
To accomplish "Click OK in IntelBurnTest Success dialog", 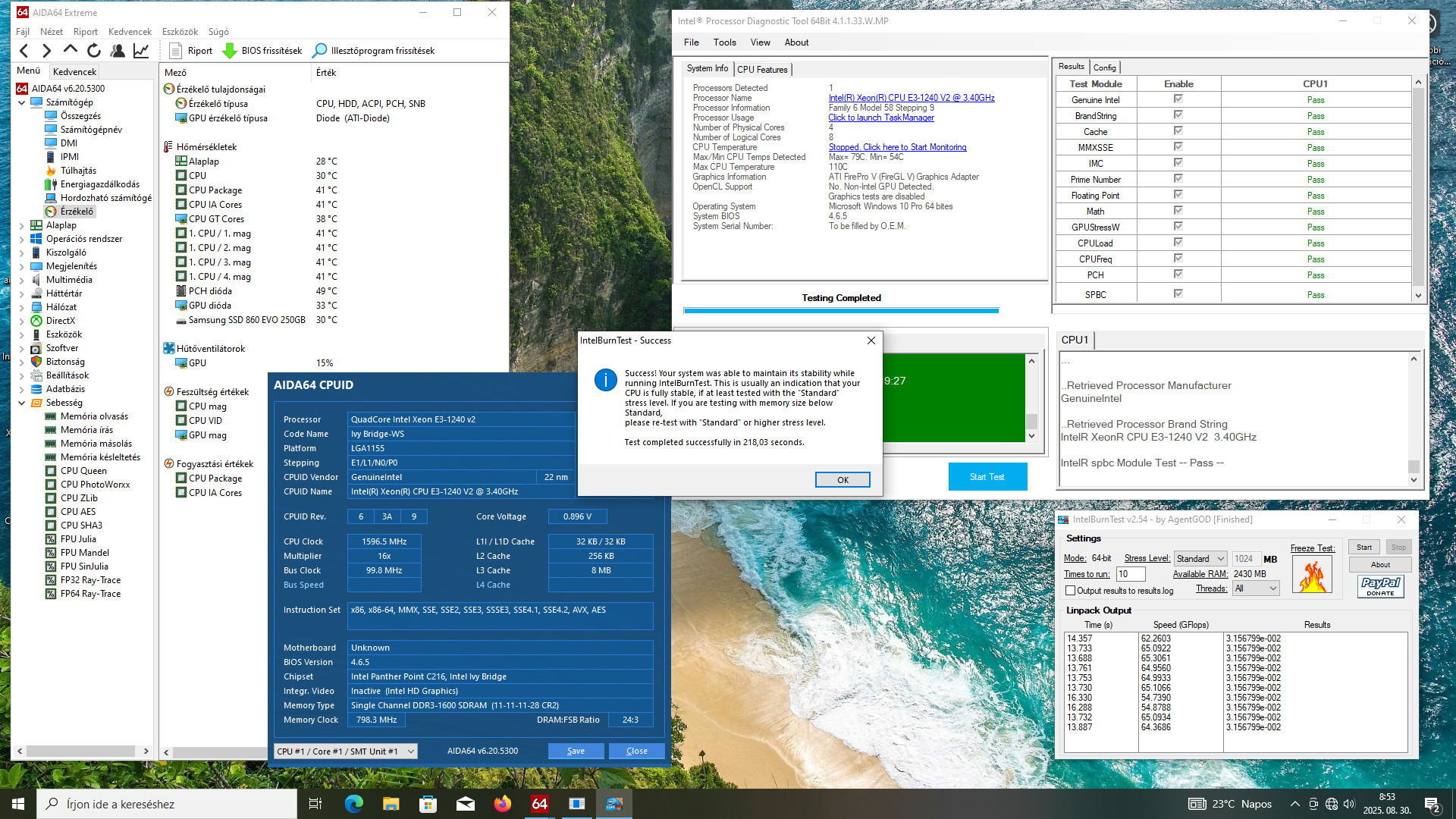I will 842,480.
